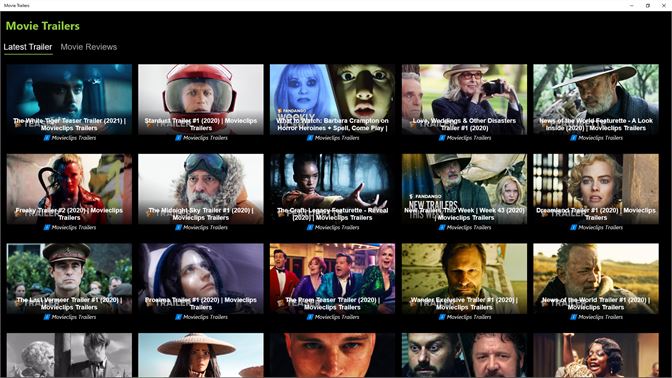Image resolution: width=672 pixels, height=378 pixels.
Task: Click Movieclips Trailers label under The Prom
Action: point(337,317)
